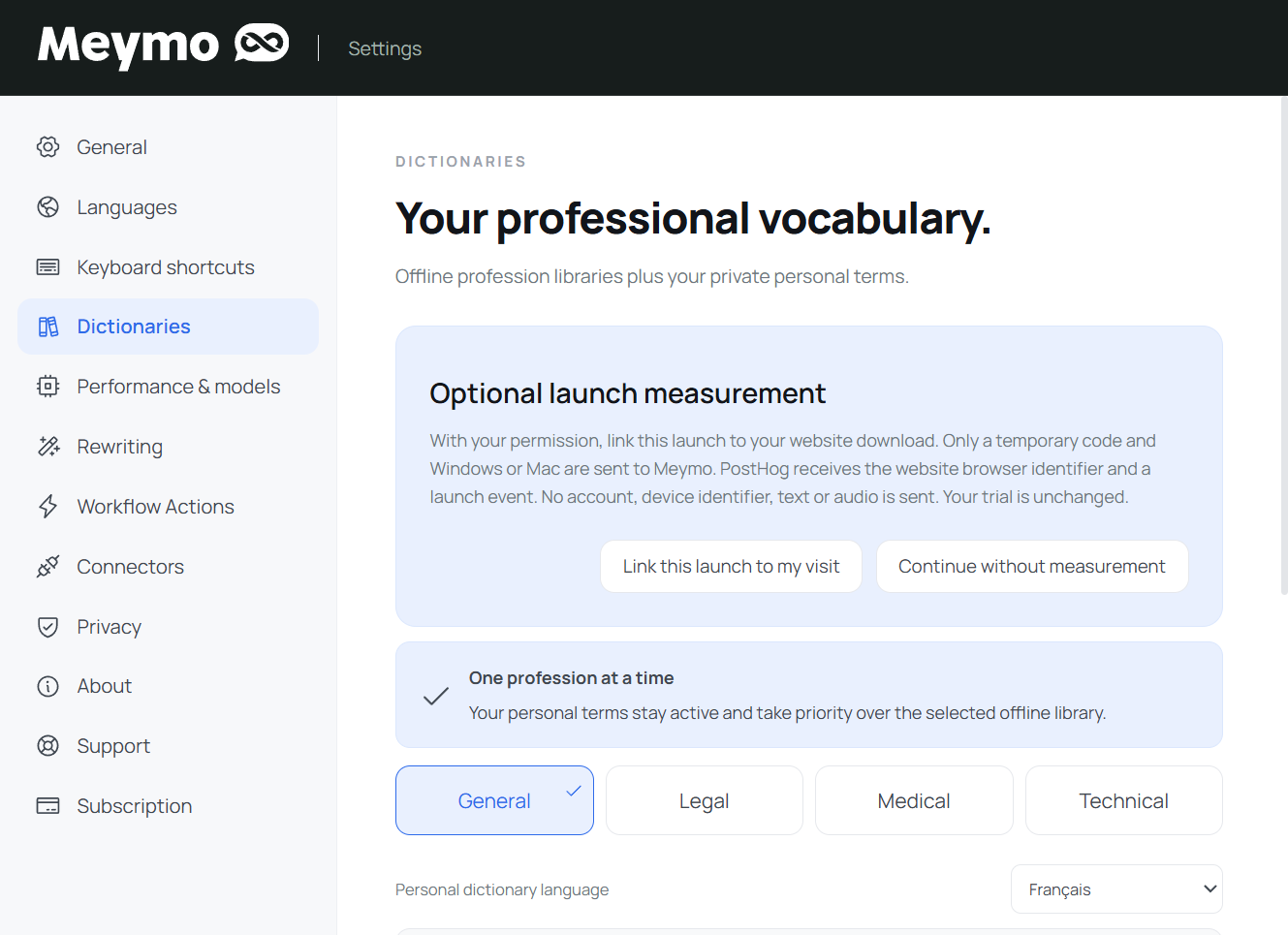Click the Support lifebuoy icon
1288x935 pixels.
(x=47, y=746)
